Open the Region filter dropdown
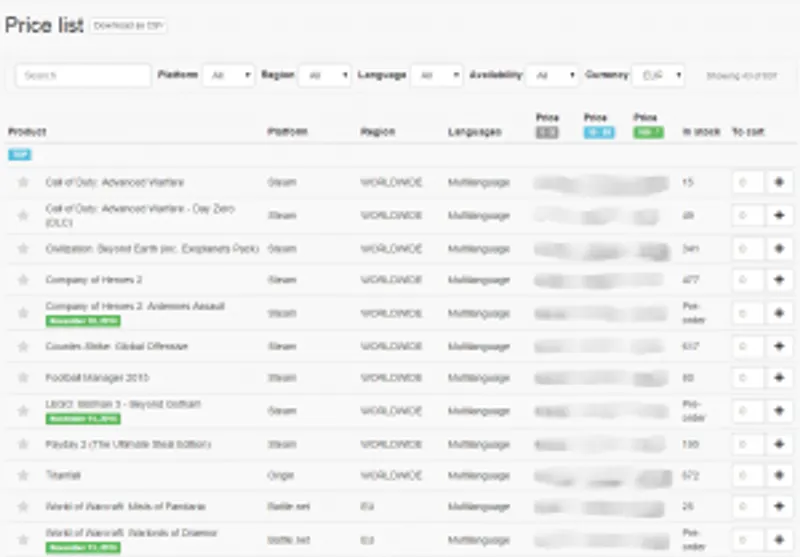Screen dimensions: 800x557 click(324, 75)
